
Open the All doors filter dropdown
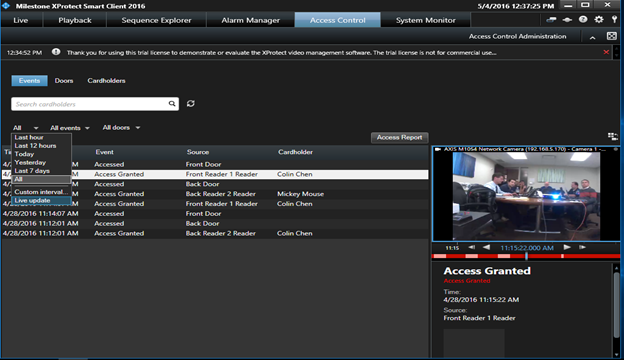pyautogui.click(x=121, y=127)
